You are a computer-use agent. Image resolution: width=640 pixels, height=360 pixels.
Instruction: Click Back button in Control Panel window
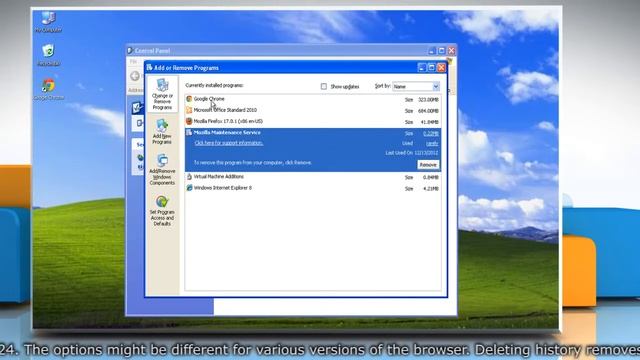click(x=135, y=76)
